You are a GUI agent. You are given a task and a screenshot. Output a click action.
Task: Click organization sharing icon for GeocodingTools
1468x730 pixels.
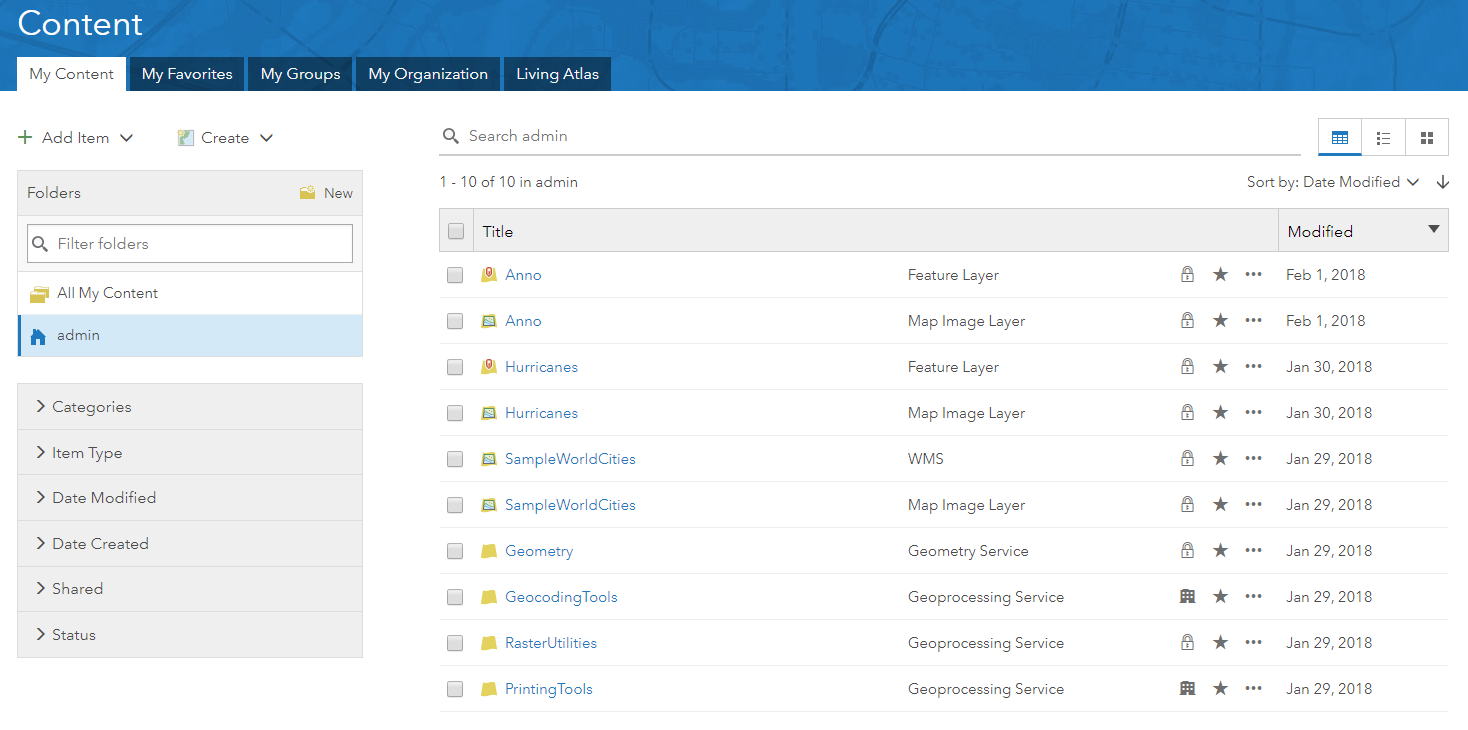pos(1187,597)
